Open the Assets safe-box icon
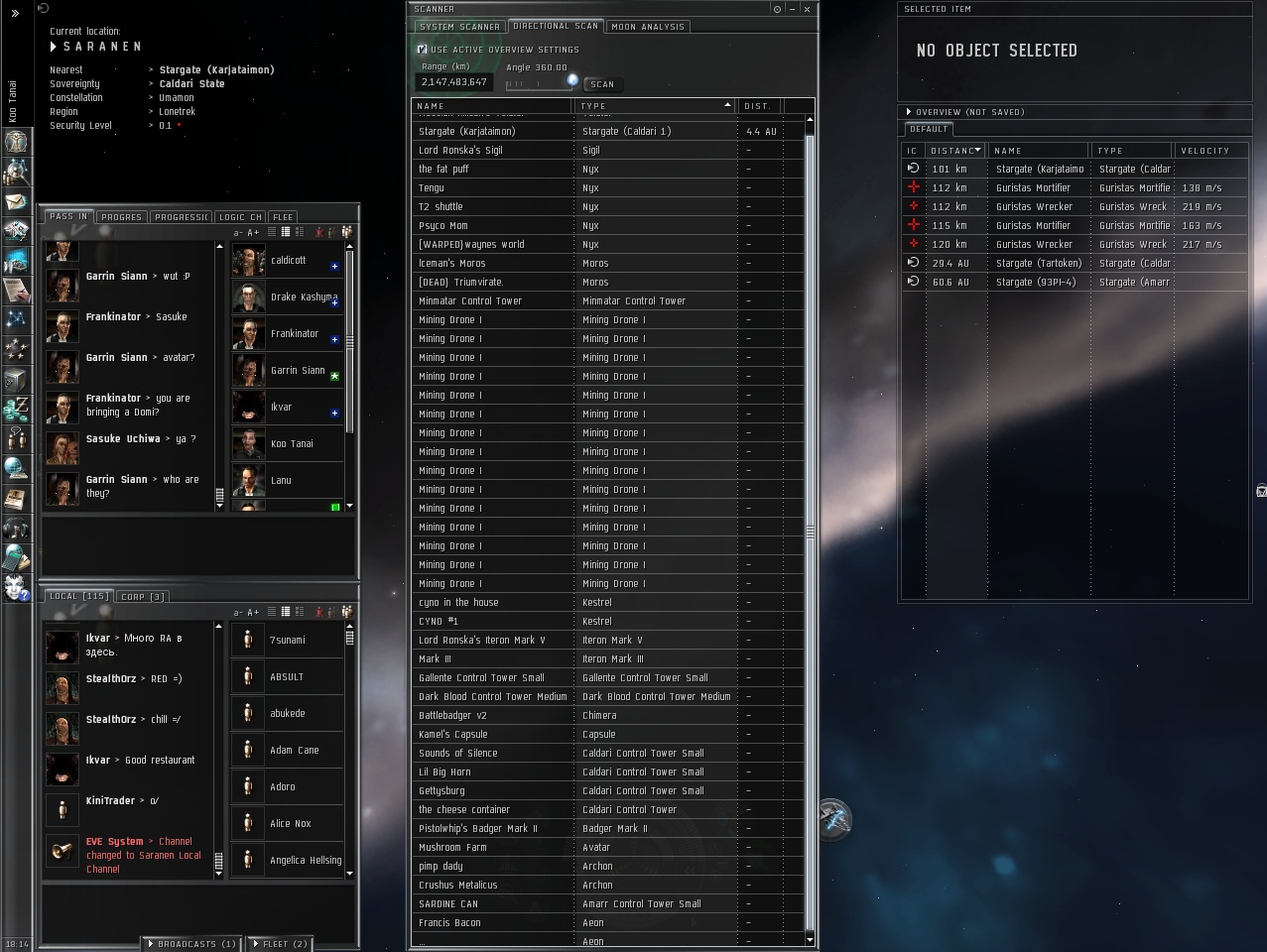This screenshot has height=952, width=1267. click(x=16, y=379)
